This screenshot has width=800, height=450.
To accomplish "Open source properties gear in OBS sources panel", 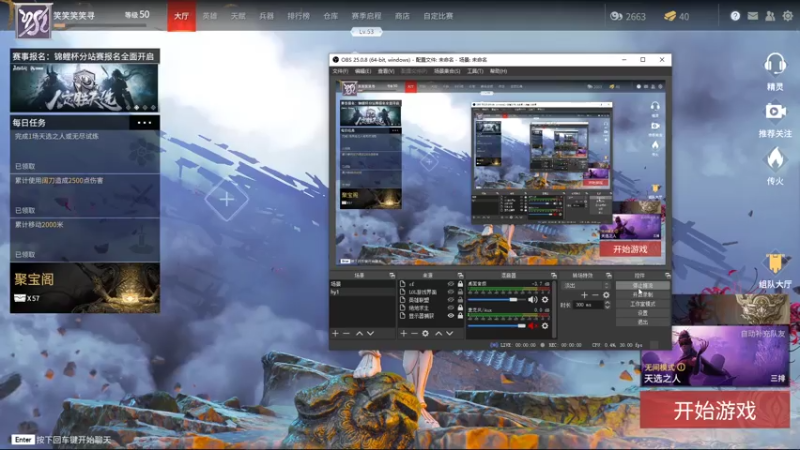I will tap(426, 333).
